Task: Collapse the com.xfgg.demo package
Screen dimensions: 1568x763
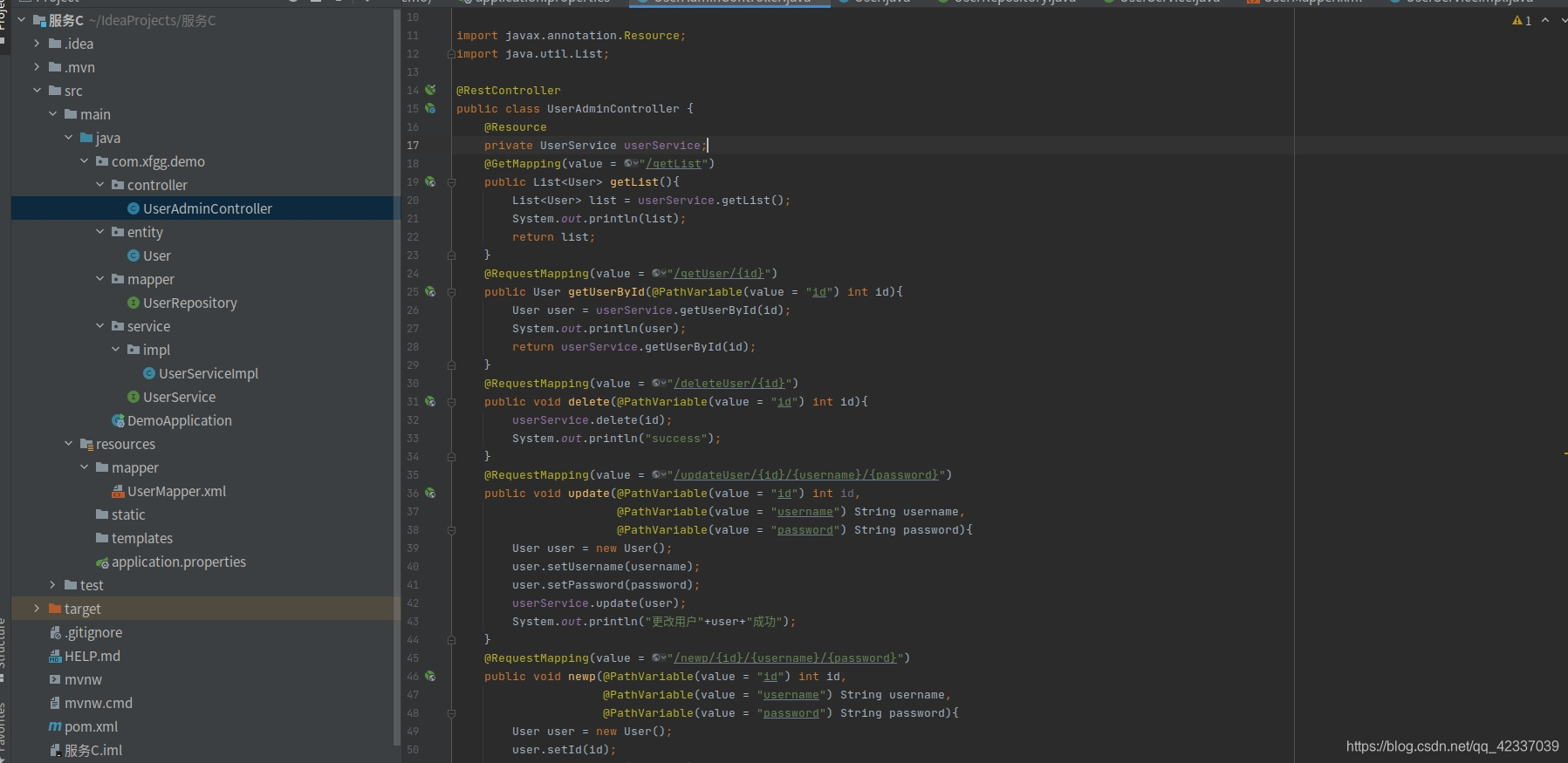Action: [x=84, y=160]
